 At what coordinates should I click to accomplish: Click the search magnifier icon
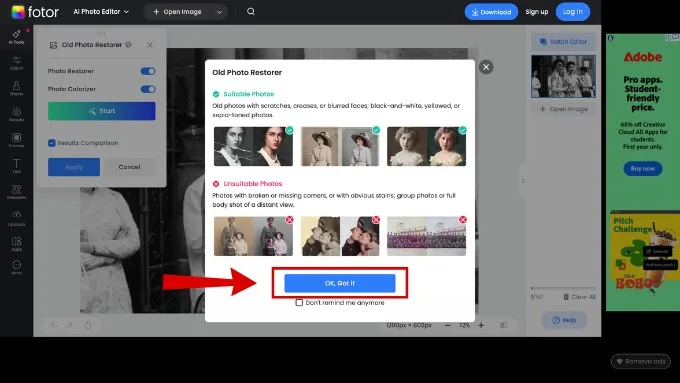(251, 12)
